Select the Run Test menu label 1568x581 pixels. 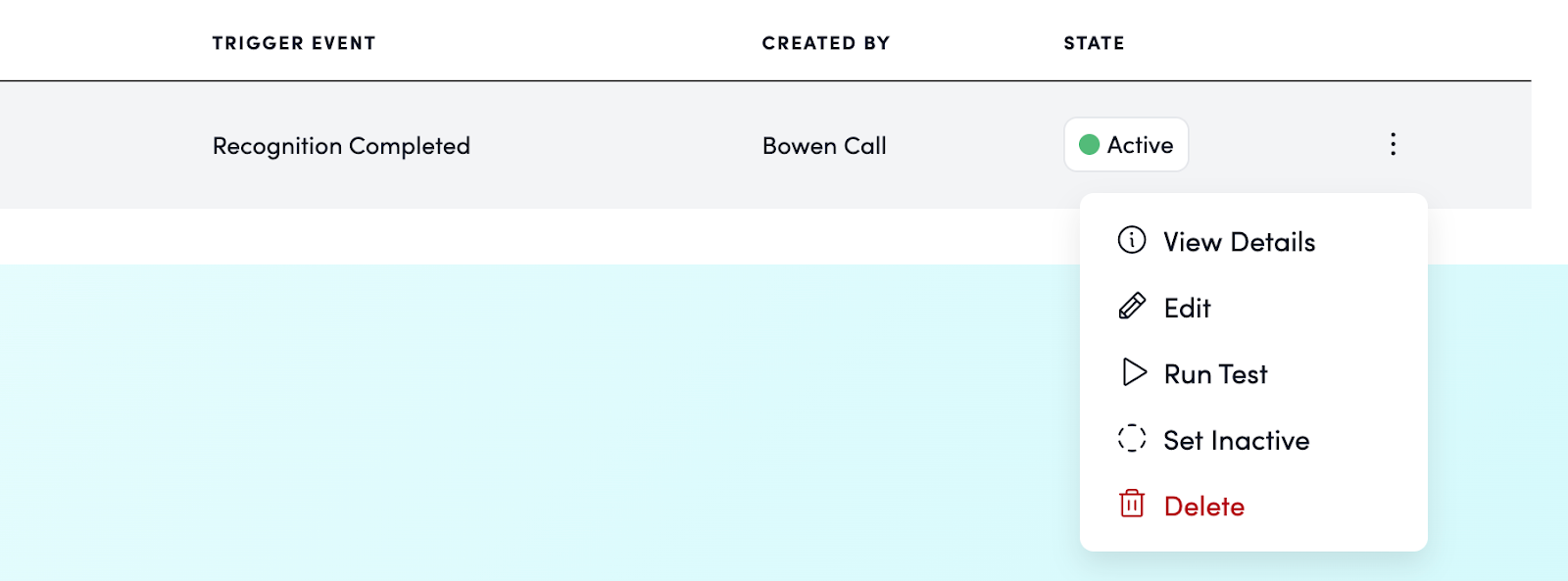pos(1215,374)
